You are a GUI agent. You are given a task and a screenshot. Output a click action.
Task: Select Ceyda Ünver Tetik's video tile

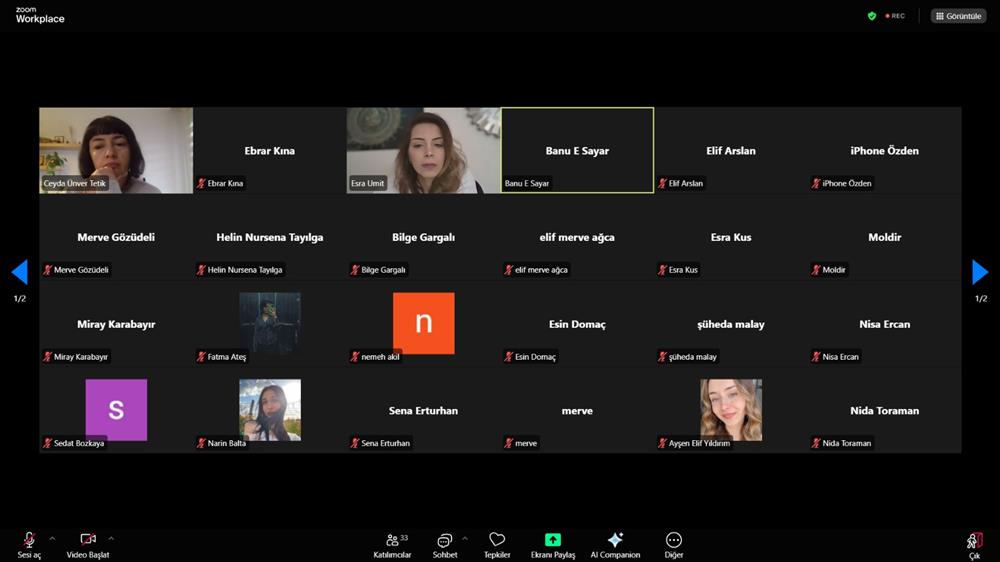coord(116,150)
